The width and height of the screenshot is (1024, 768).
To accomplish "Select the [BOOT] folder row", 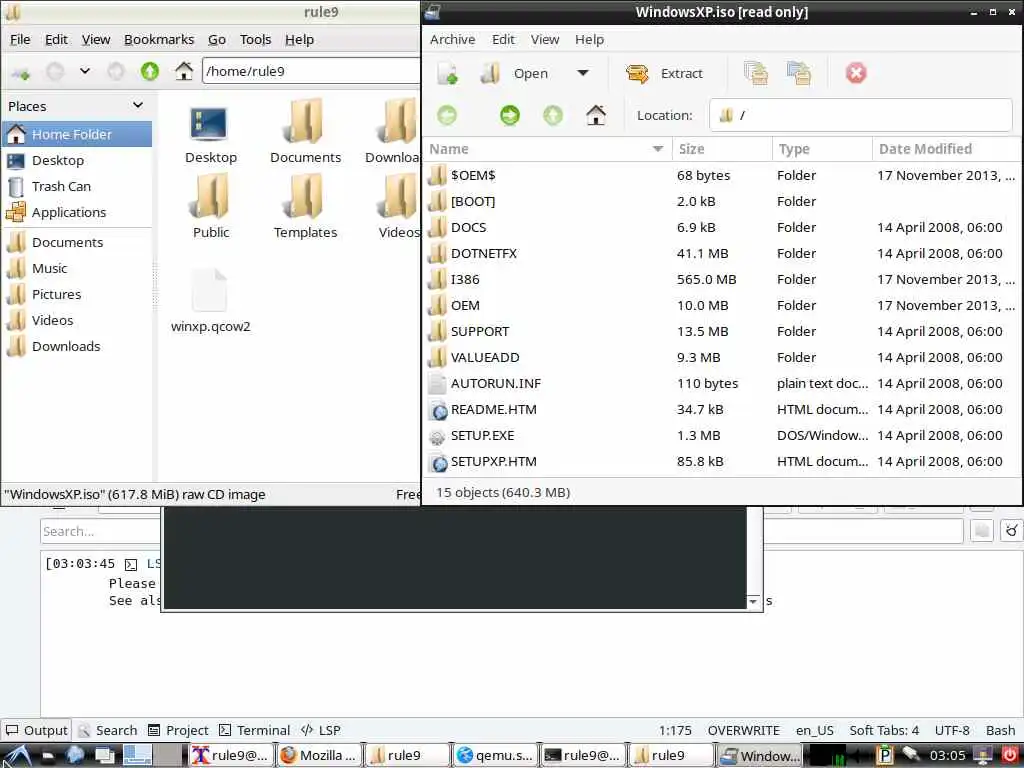I will point(722,201).
